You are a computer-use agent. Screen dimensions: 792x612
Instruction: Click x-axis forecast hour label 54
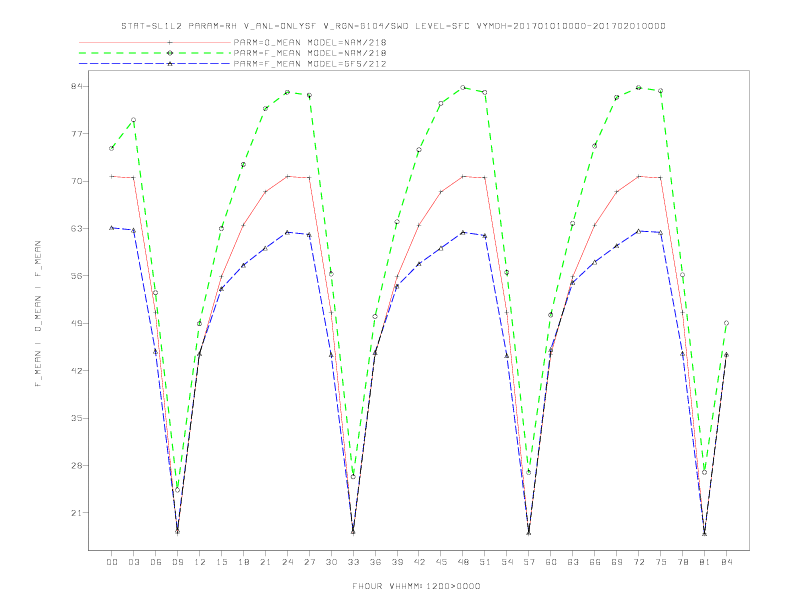tap(507, 562)
